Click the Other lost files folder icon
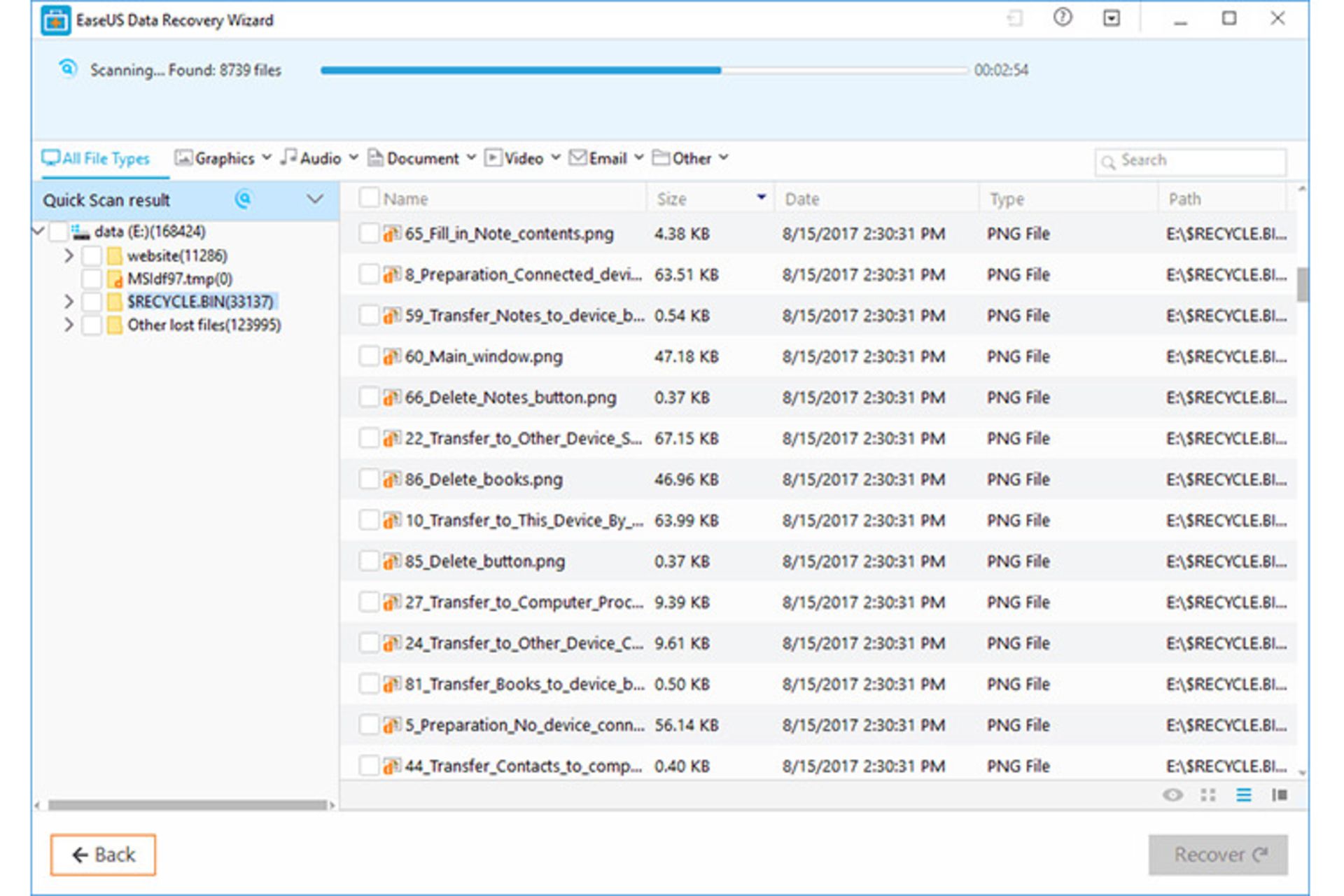1344x896 pixels. tap(114, 325)
